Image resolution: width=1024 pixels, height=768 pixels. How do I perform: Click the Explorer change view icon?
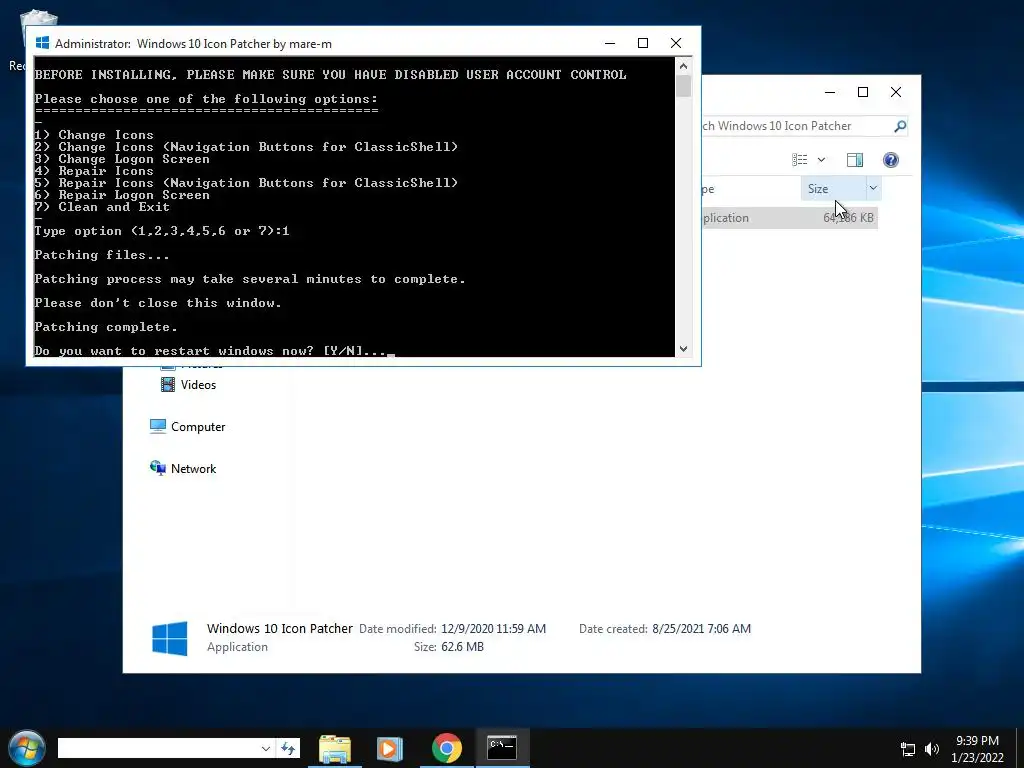pos(800,160)
